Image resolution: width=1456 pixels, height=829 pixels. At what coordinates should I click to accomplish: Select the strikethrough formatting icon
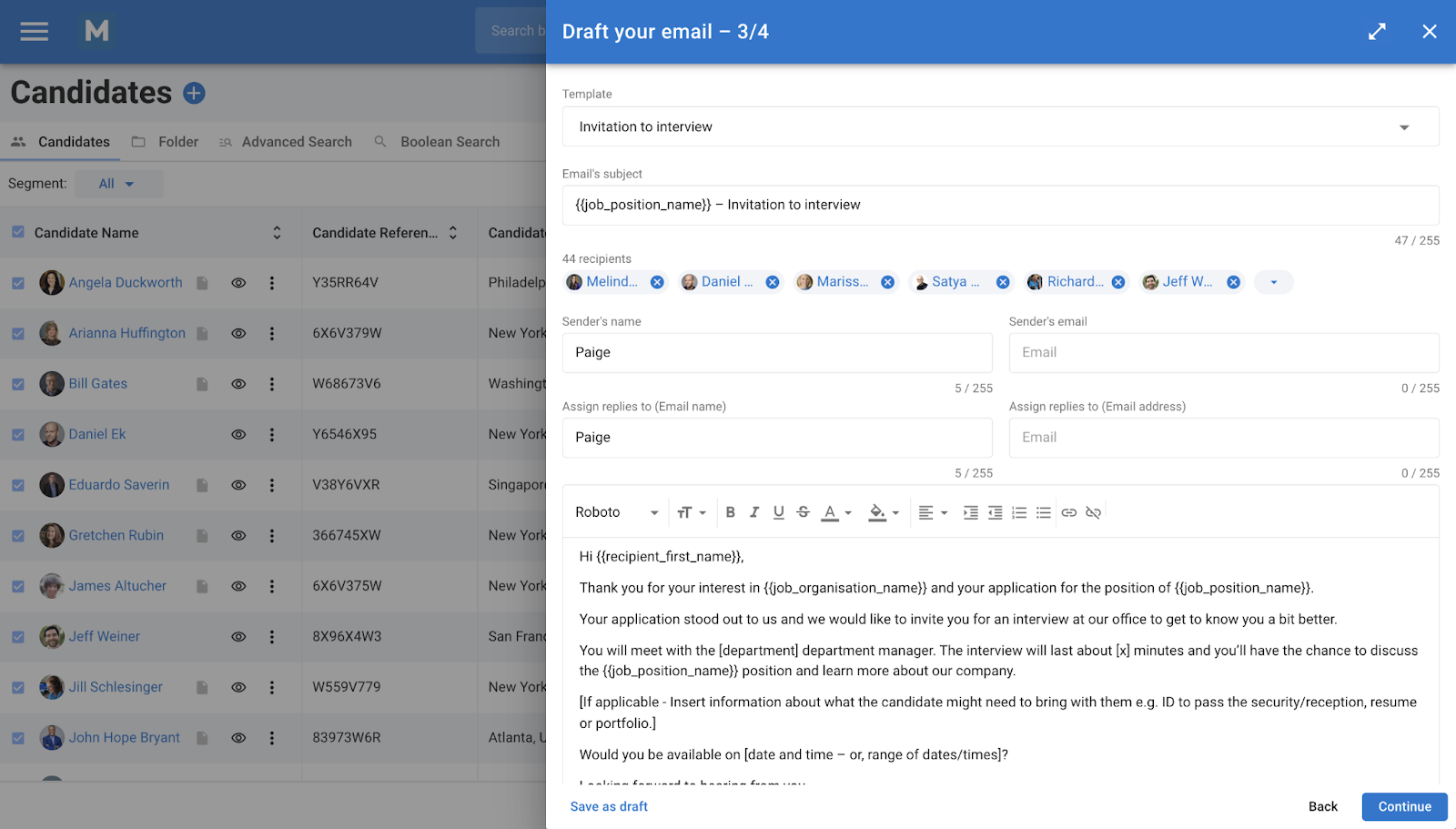point(803,511)
